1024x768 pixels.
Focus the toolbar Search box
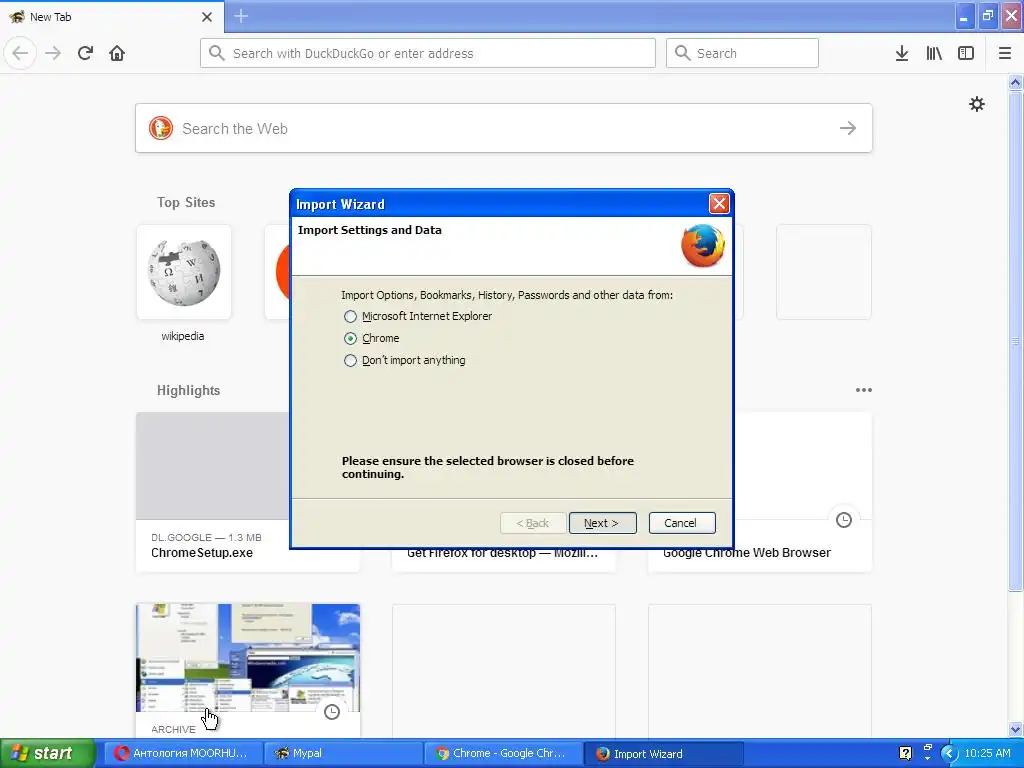pyautogui.click(x=742, y=53)
